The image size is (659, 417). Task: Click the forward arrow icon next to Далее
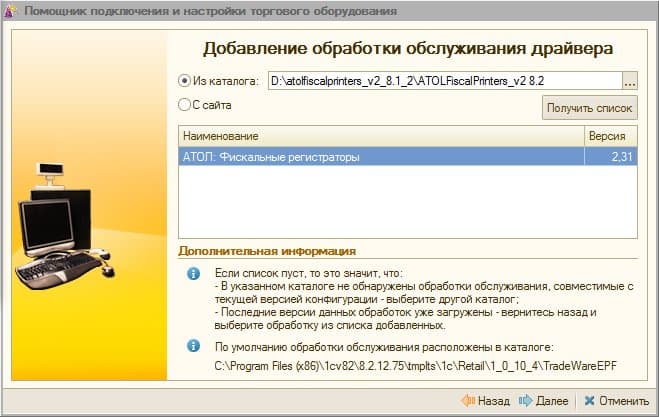point(525,401)
